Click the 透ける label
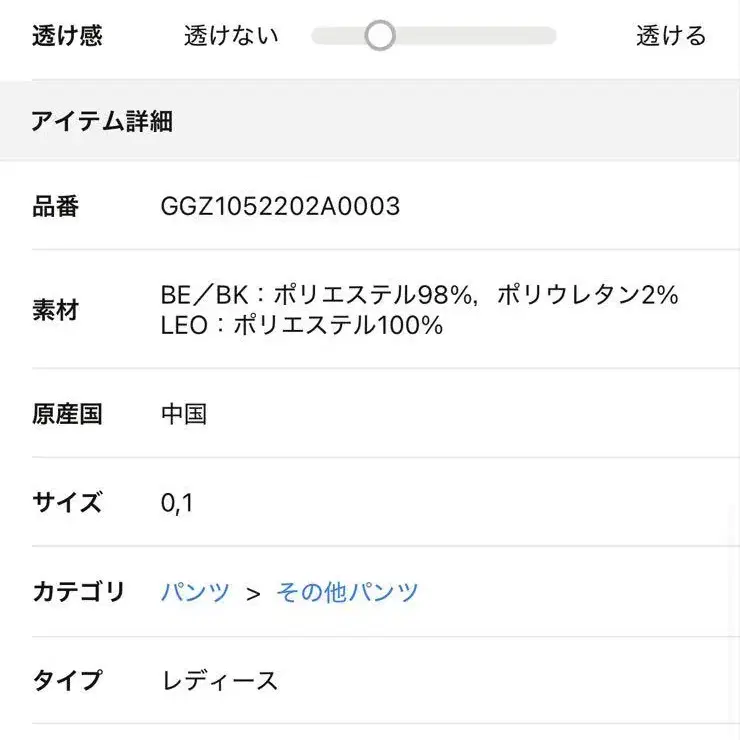Screen dimensions: 740x740 coord(671,36)
